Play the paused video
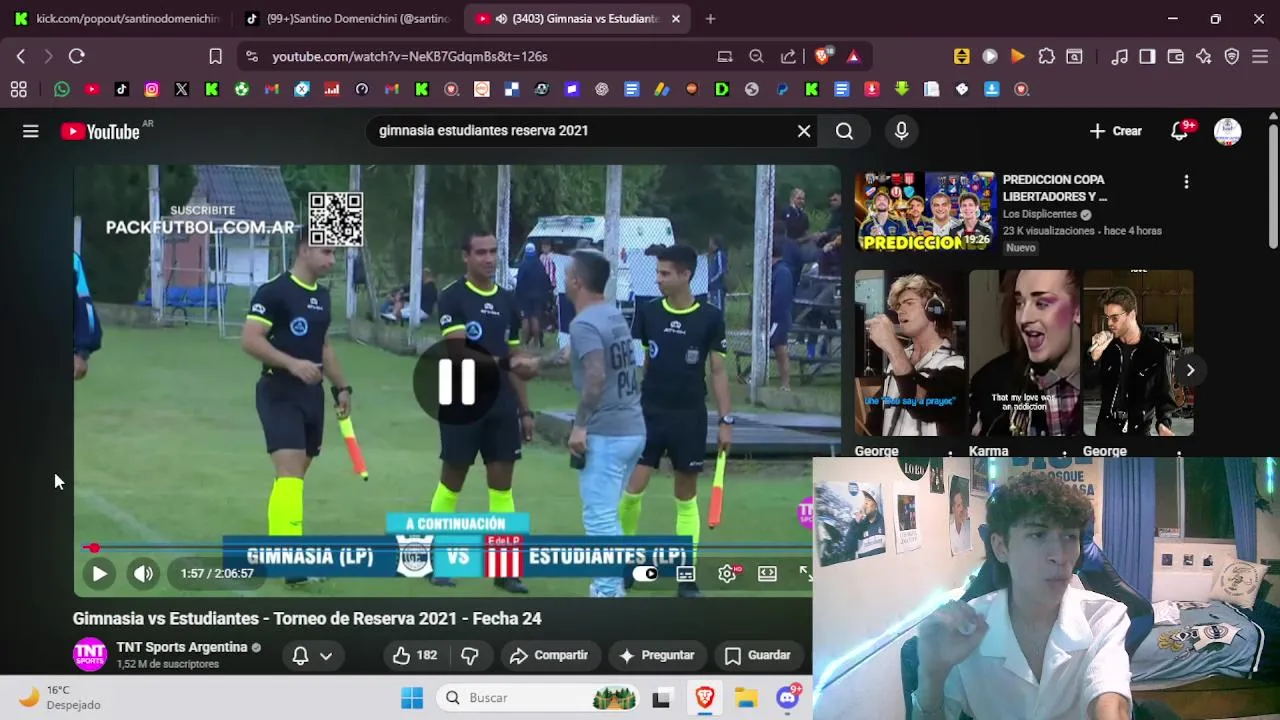The image size is (1280, 720). 99,573
